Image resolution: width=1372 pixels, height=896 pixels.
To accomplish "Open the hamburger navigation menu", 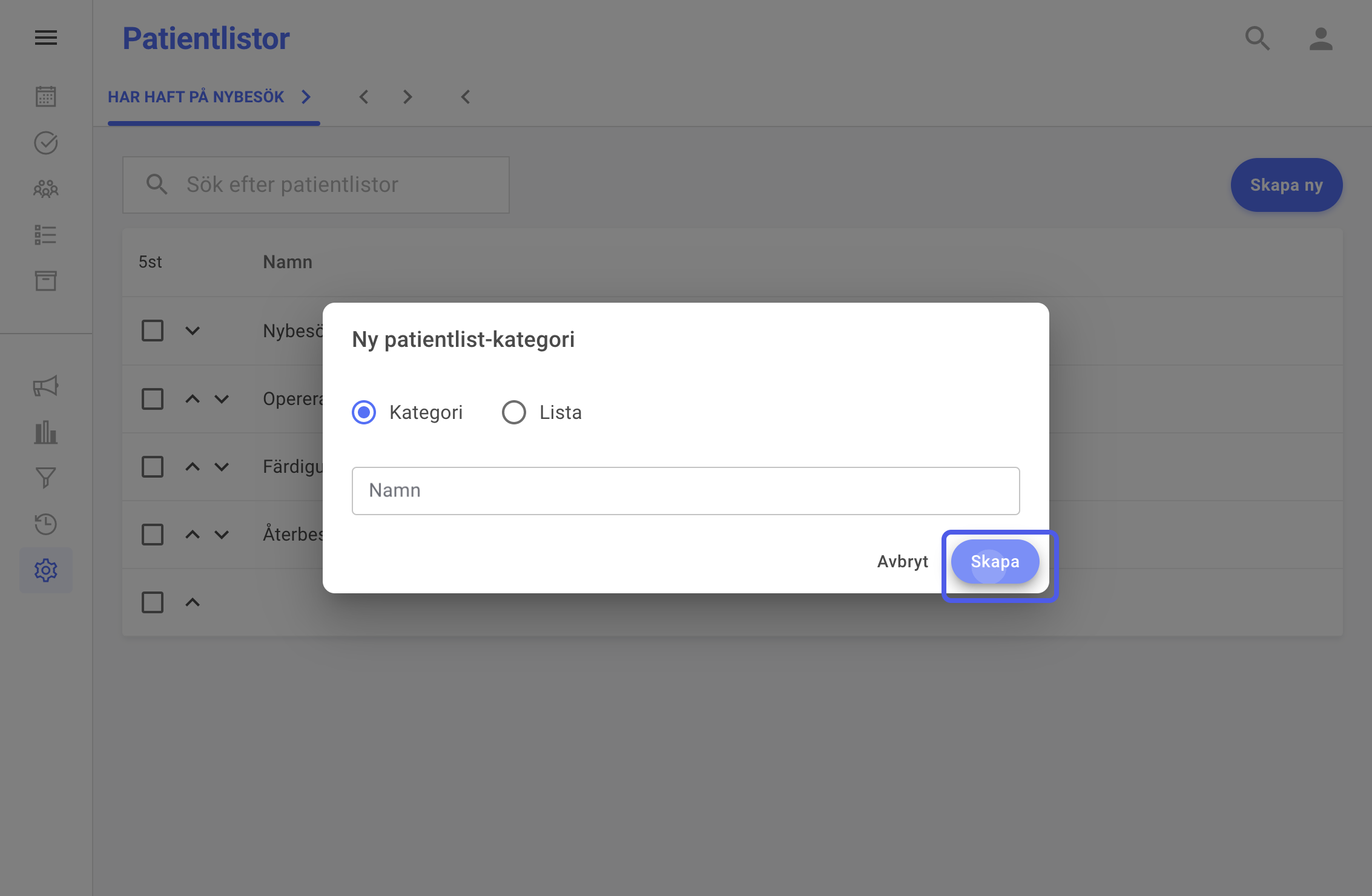I will click(46, 38).
